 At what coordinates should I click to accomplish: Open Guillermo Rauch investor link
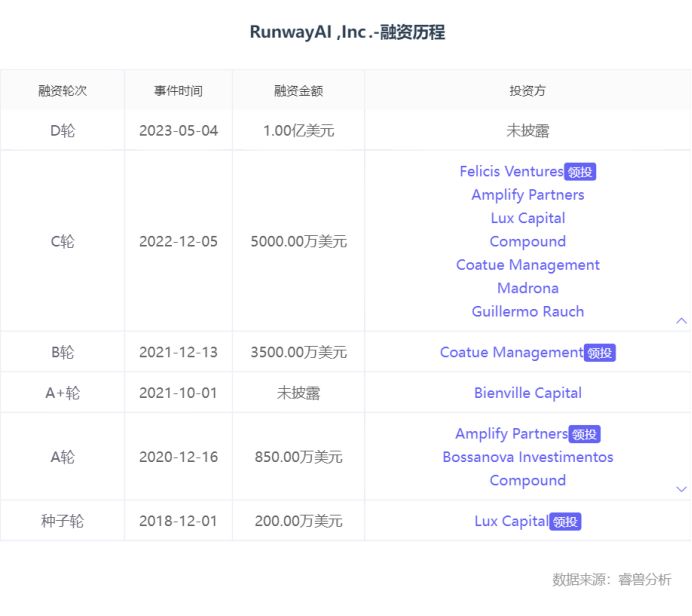point(527,312)
